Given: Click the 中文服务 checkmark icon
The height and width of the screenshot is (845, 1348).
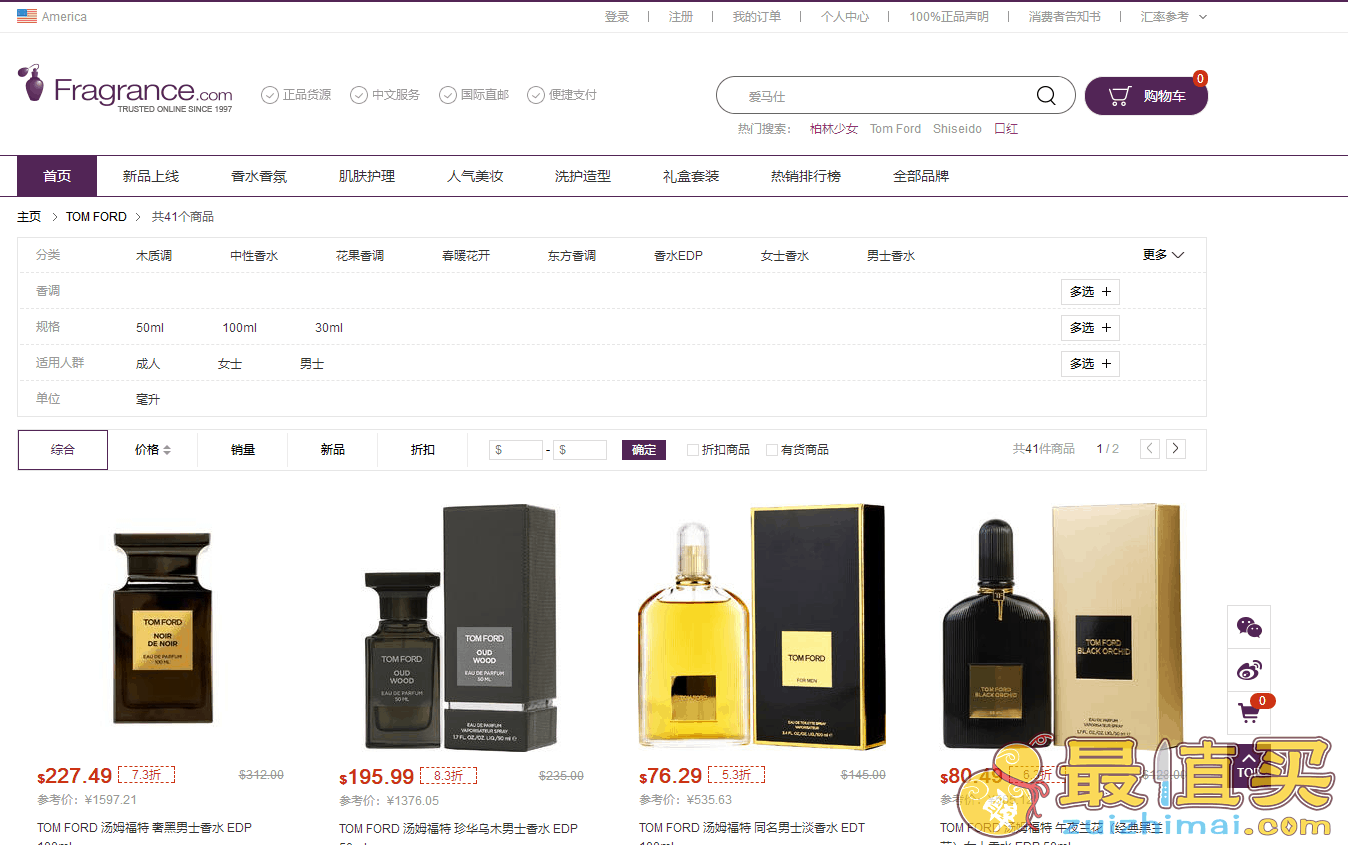Looking at the screenshot, I should point(359,95).
